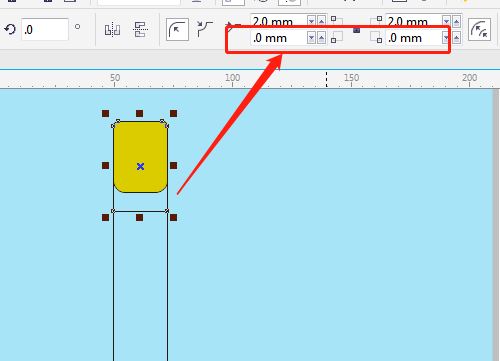Screen dimensions: 500x361
Task: Increase the bottom-right corner radius value
Action: pyautogui.click(x=456, y=38)
